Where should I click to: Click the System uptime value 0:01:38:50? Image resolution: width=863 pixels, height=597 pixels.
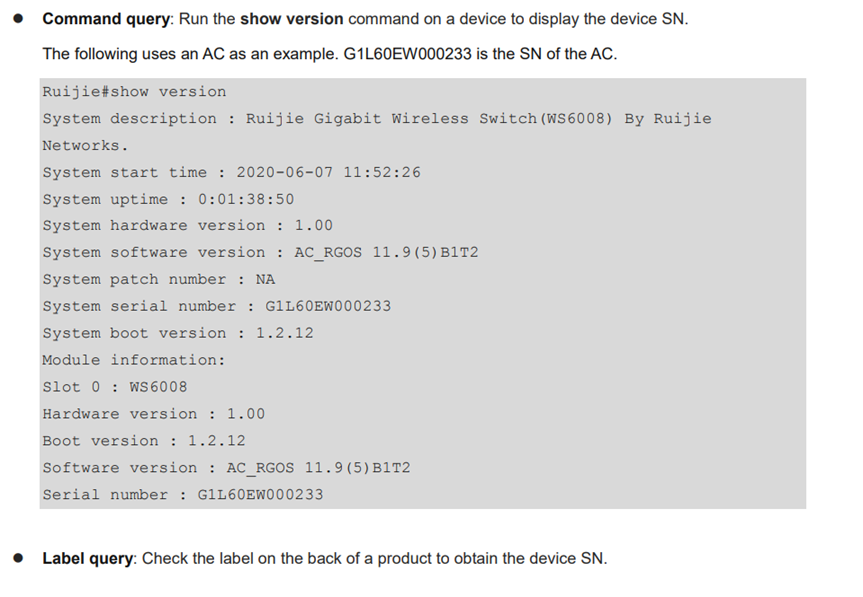(246, 199)
